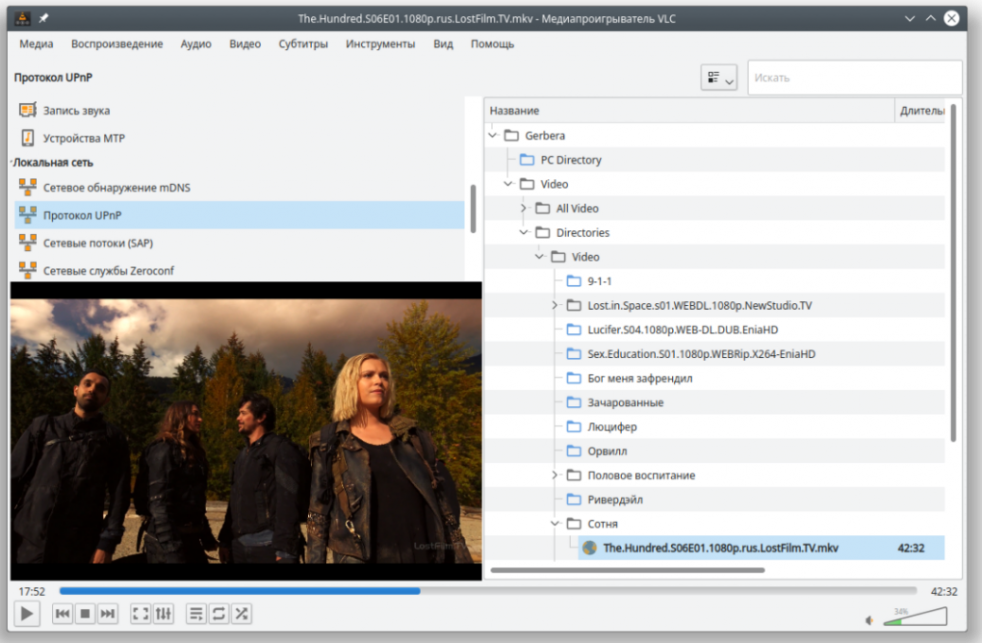Click the total time 42:32 label beside seek bar

click(x=944, y=591)
